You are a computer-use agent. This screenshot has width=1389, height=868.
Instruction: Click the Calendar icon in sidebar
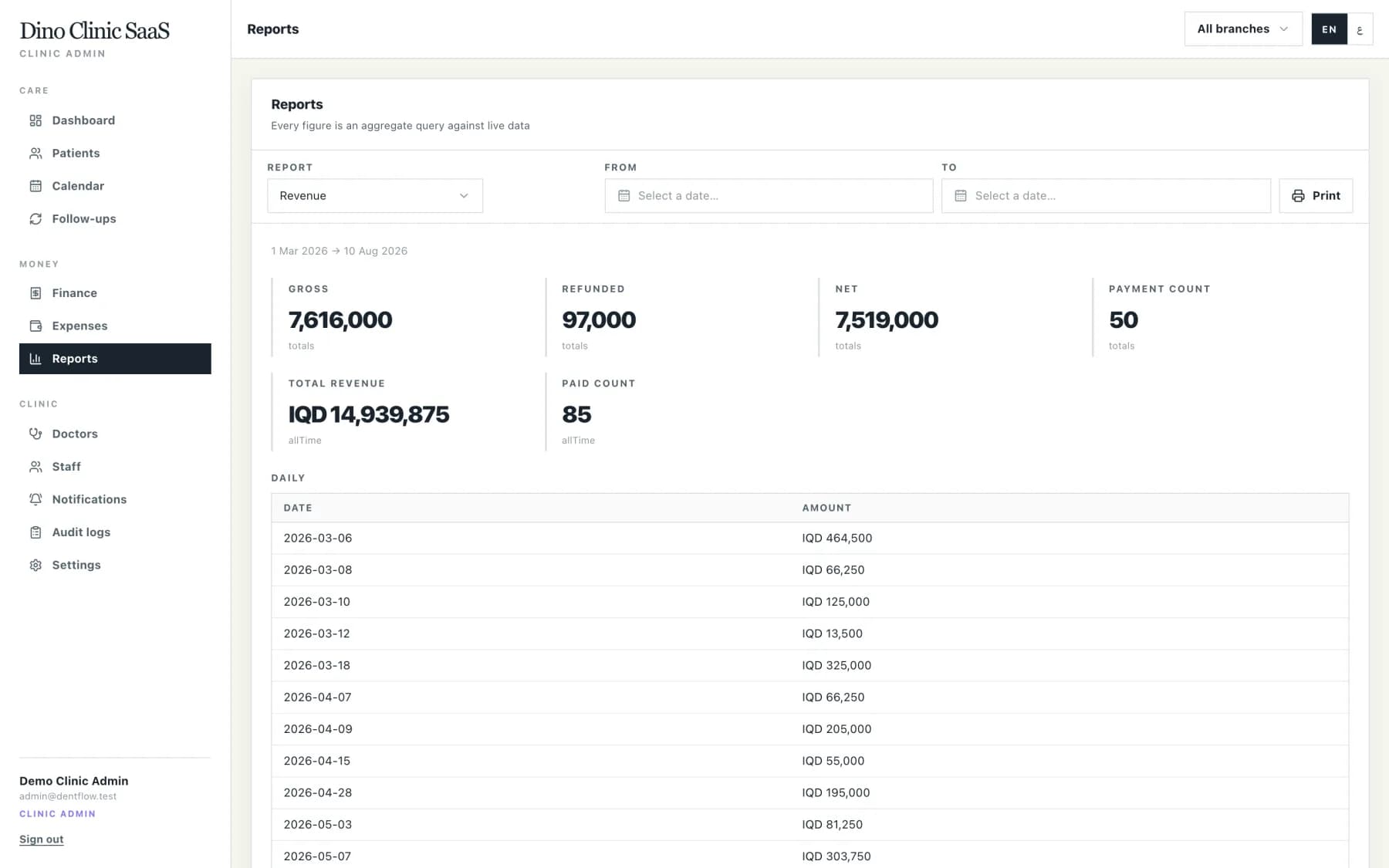tap(35, 186)
